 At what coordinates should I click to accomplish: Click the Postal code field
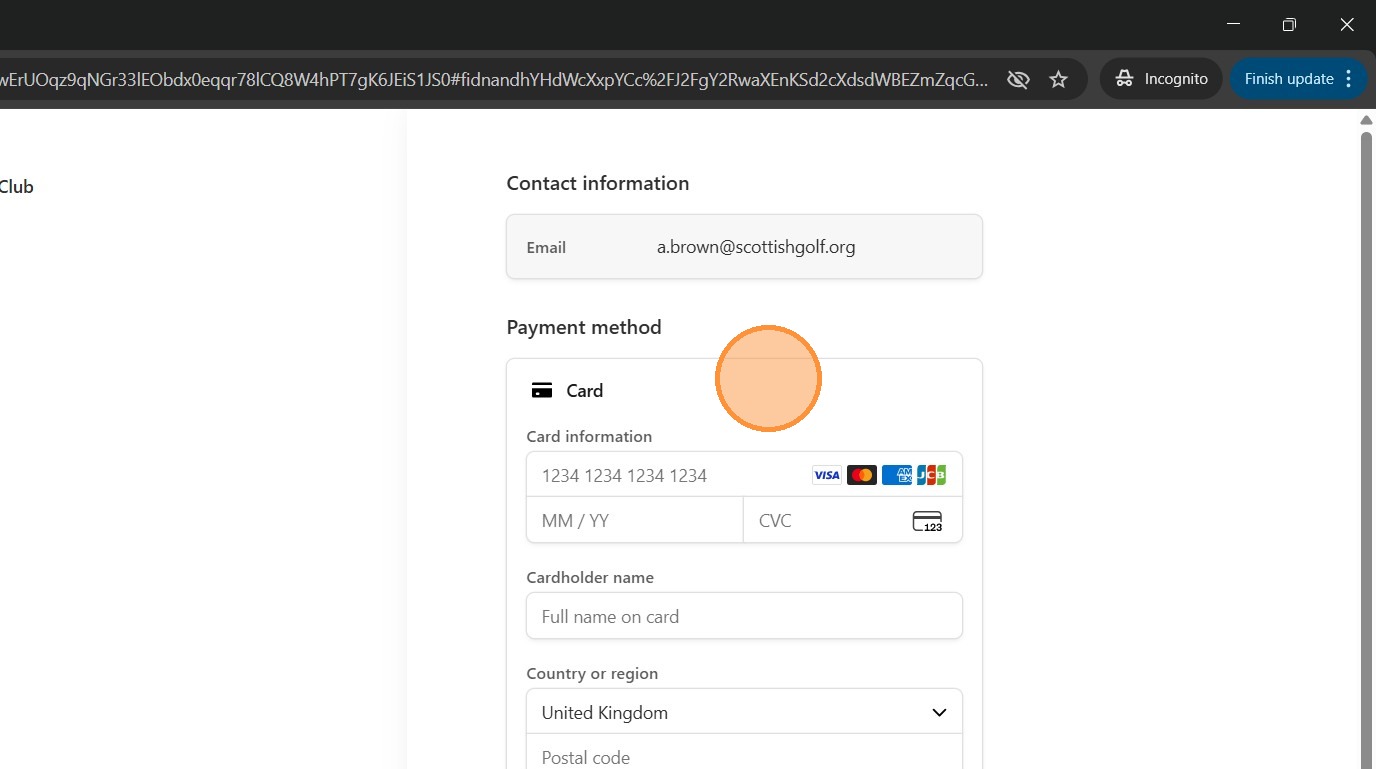pos(744,756)
